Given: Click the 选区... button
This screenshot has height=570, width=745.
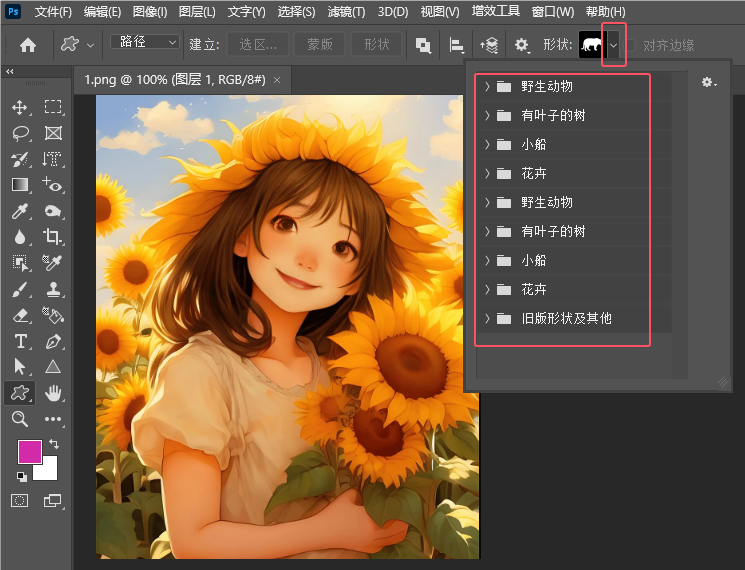Looking at the screenshot, I should point(258,45).
